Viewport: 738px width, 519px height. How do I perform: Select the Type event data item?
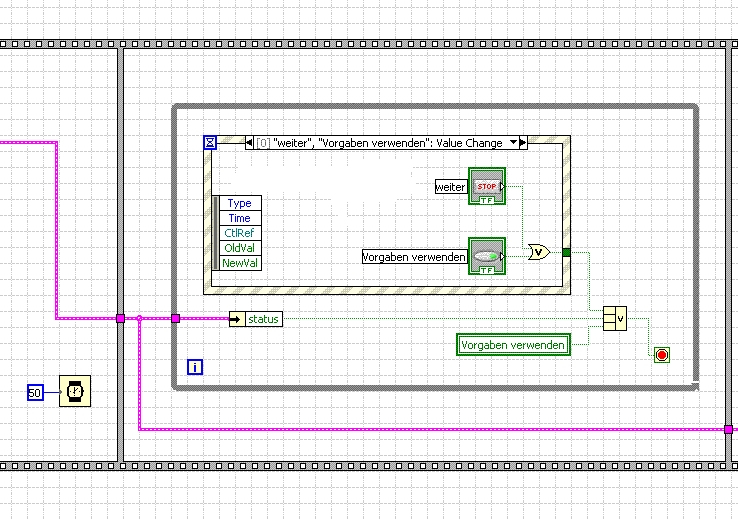click(240, 203)
